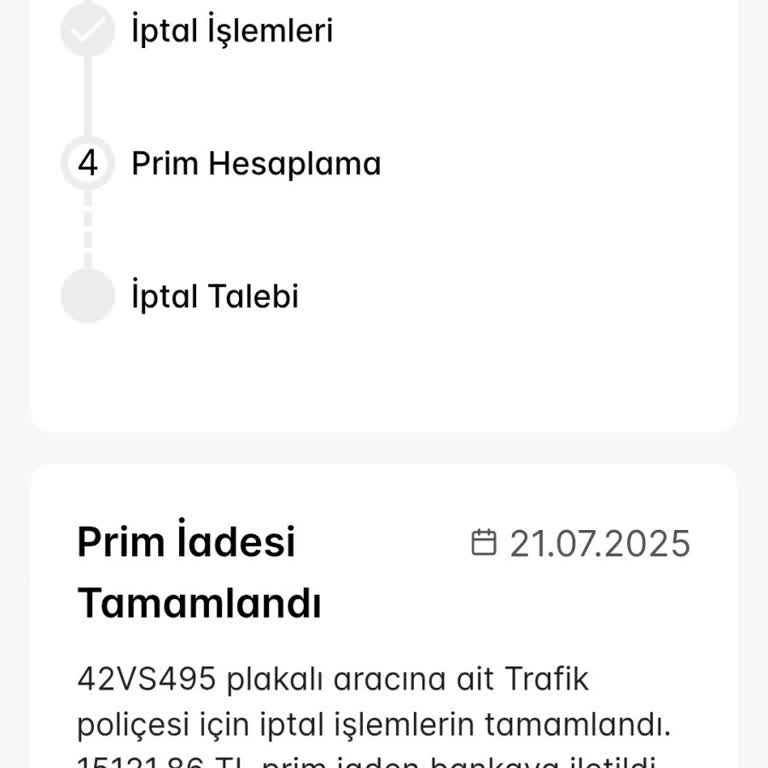Select the İptal İşlemleri step label
Image resolution: width=768 pixels, height=768 pixels.
pos(232,31)
